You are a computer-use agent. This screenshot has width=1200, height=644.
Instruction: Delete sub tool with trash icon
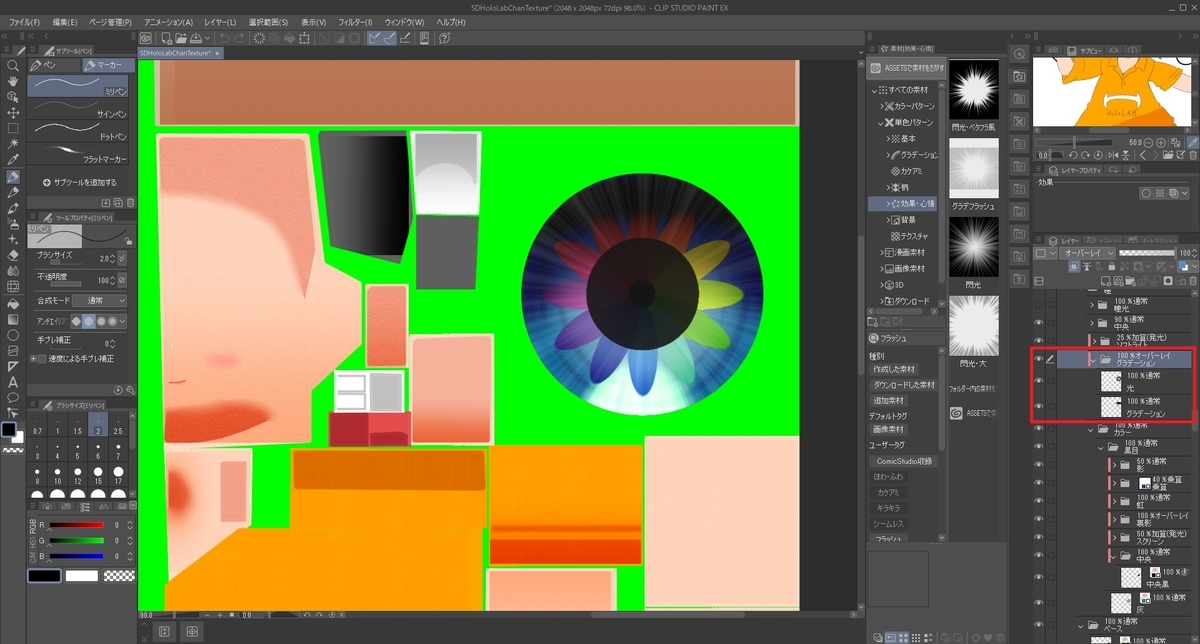pyautogui.click(x=129, y=203)
